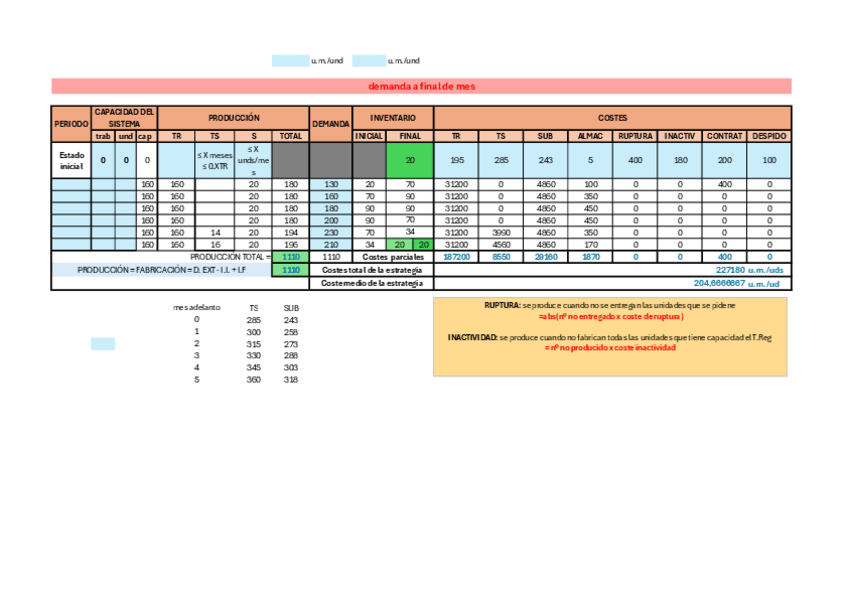The height and width of the screenshot is (599, 848).
Task: Select the "mes adelanto" column heading
Action: pos(196,308)
